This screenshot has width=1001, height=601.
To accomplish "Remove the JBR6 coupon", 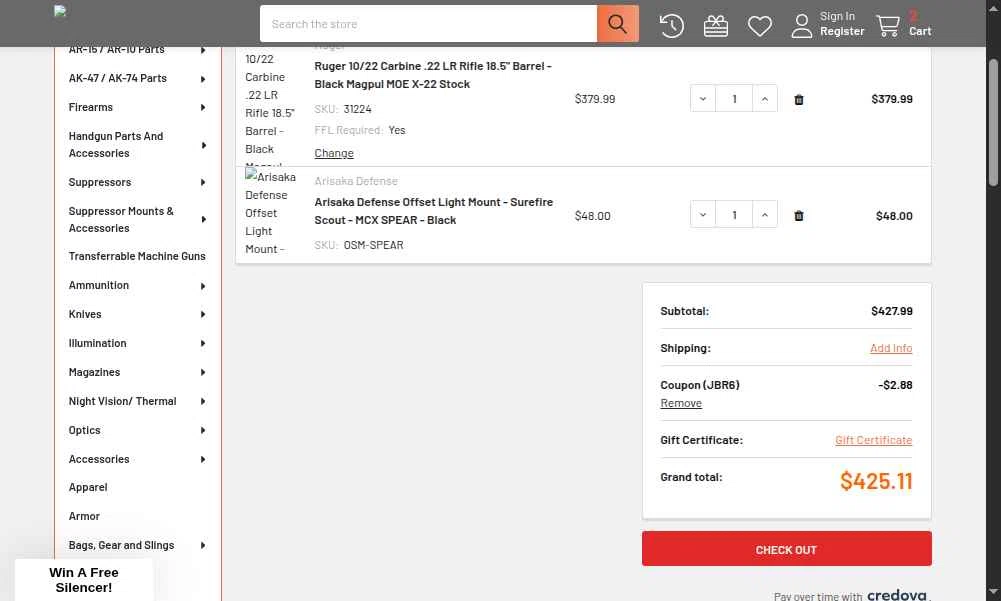I will click(681, 403).
